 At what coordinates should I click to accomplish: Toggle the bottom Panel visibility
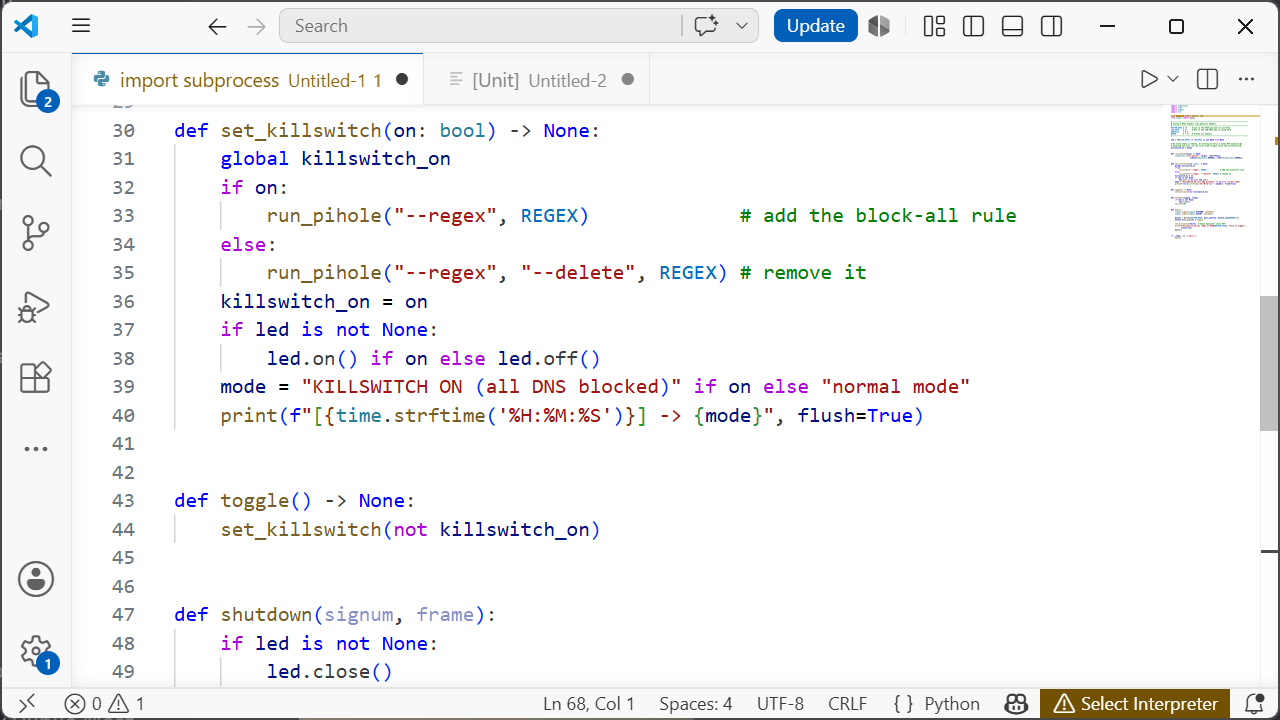click(1012, 27)
